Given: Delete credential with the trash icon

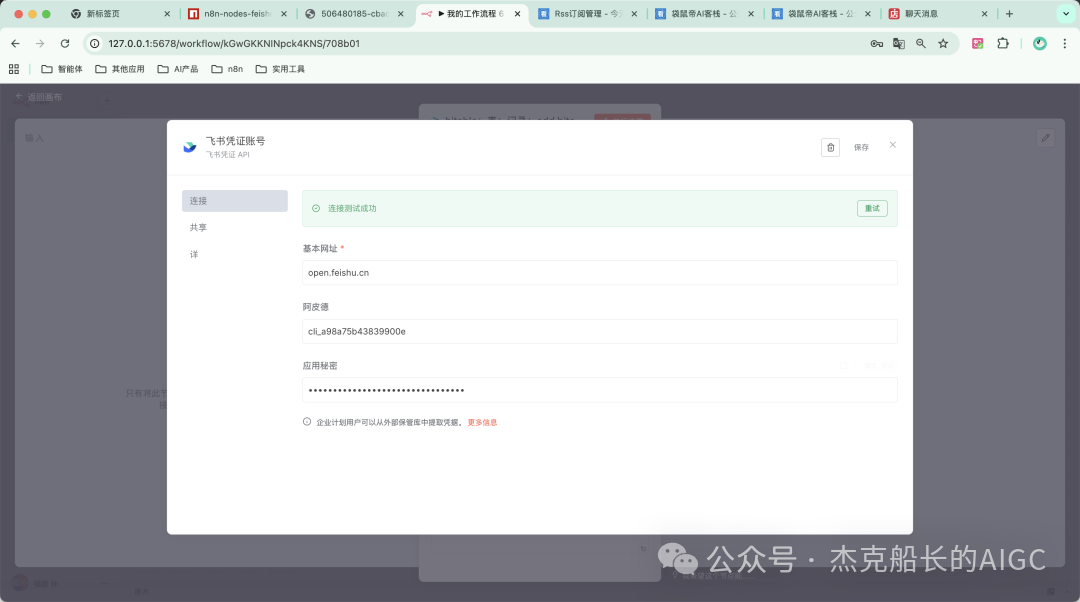Looking at the screenshot, I should coord(830,147).
